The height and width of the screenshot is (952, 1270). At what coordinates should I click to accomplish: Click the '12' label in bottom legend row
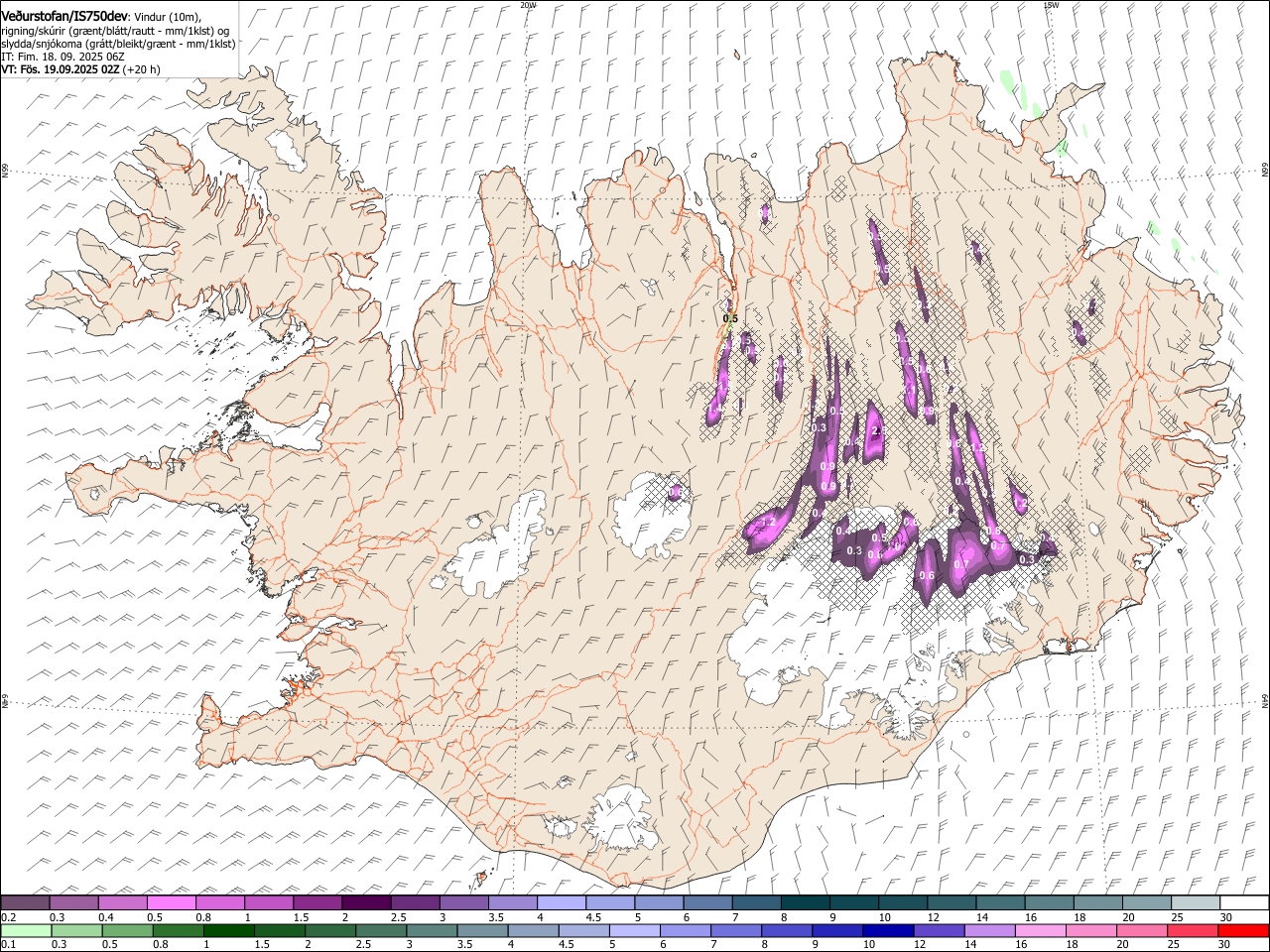pos(920,945)
